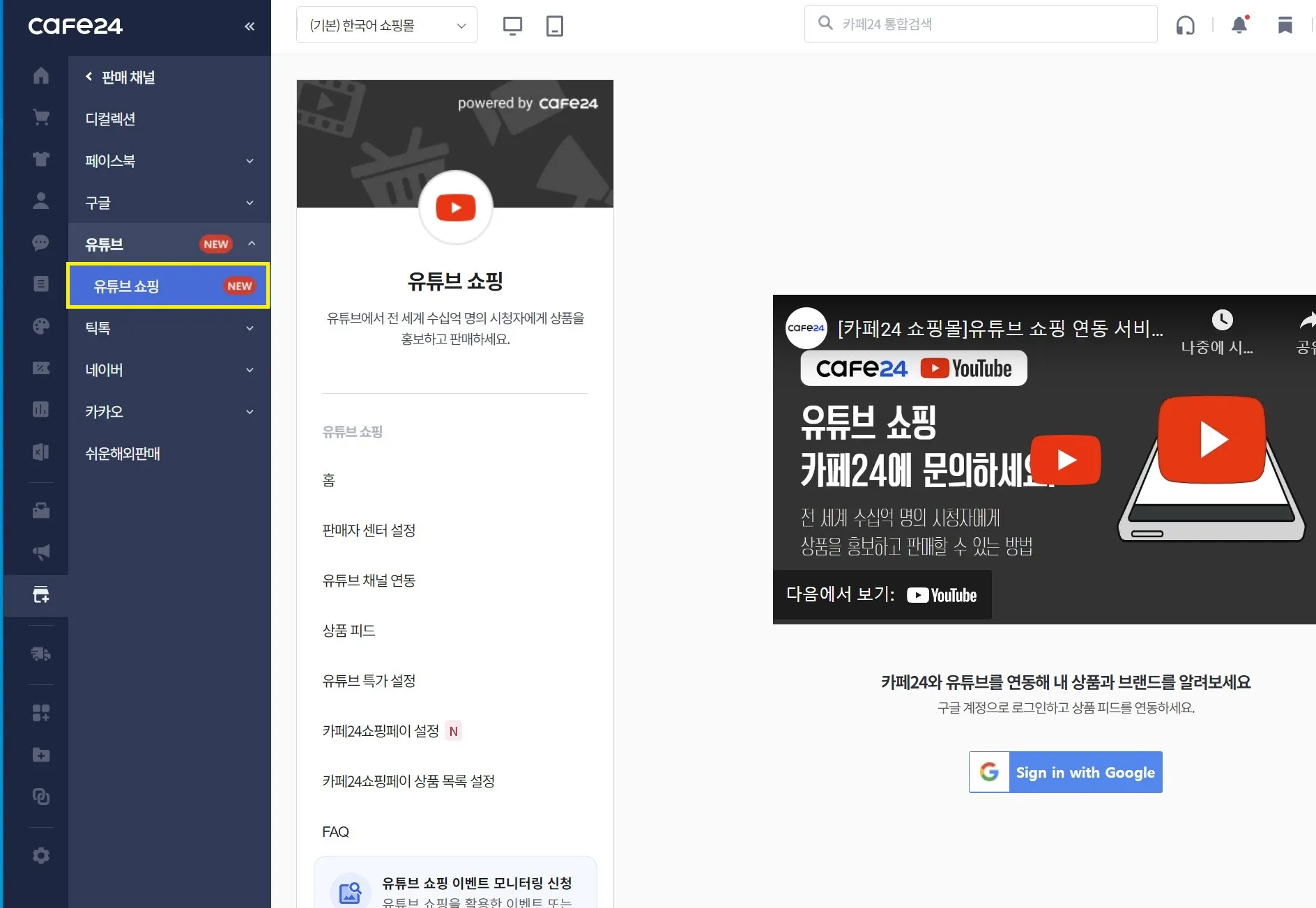Select the storefront-plus sales channel icon

click(x=41, y=594)
